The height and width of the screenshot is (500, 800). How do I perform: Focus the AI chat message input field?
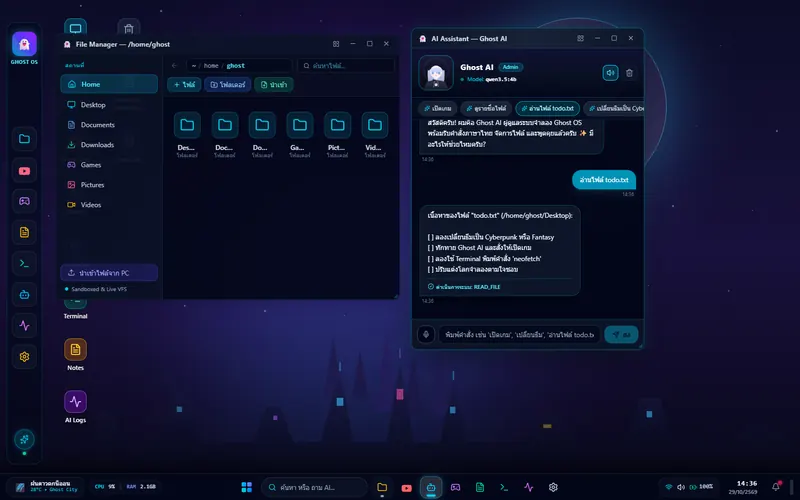tap(519, 335)
